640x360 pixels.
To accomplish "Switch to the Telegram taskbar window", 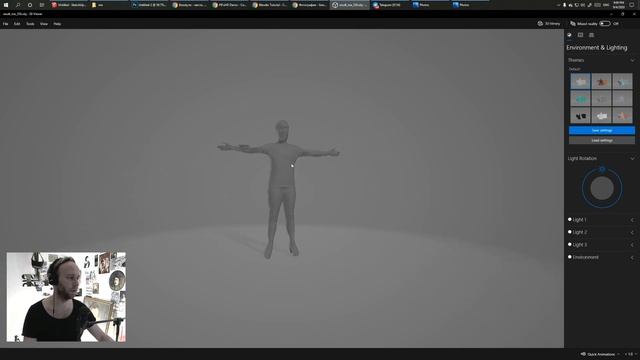I will (389, 5).
